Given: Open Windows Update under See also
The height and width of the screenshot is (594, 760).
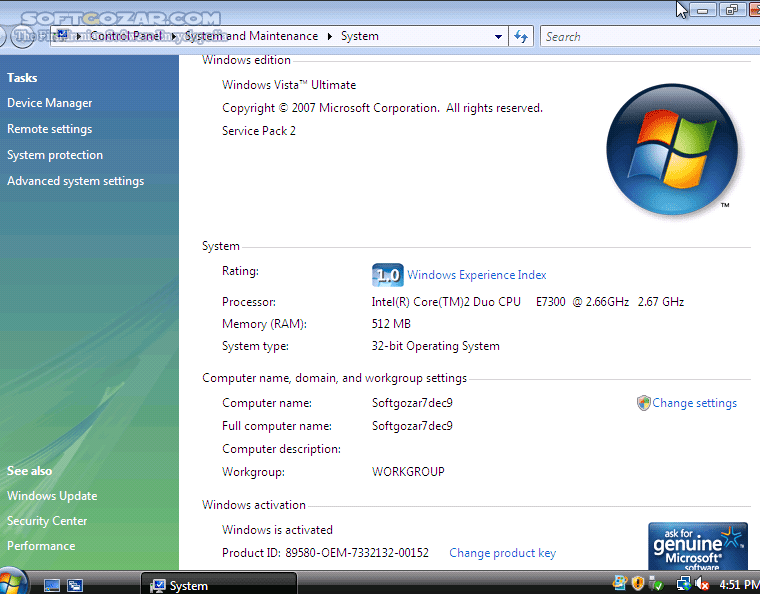Looking at the screenshot, I should coord(52,496).
